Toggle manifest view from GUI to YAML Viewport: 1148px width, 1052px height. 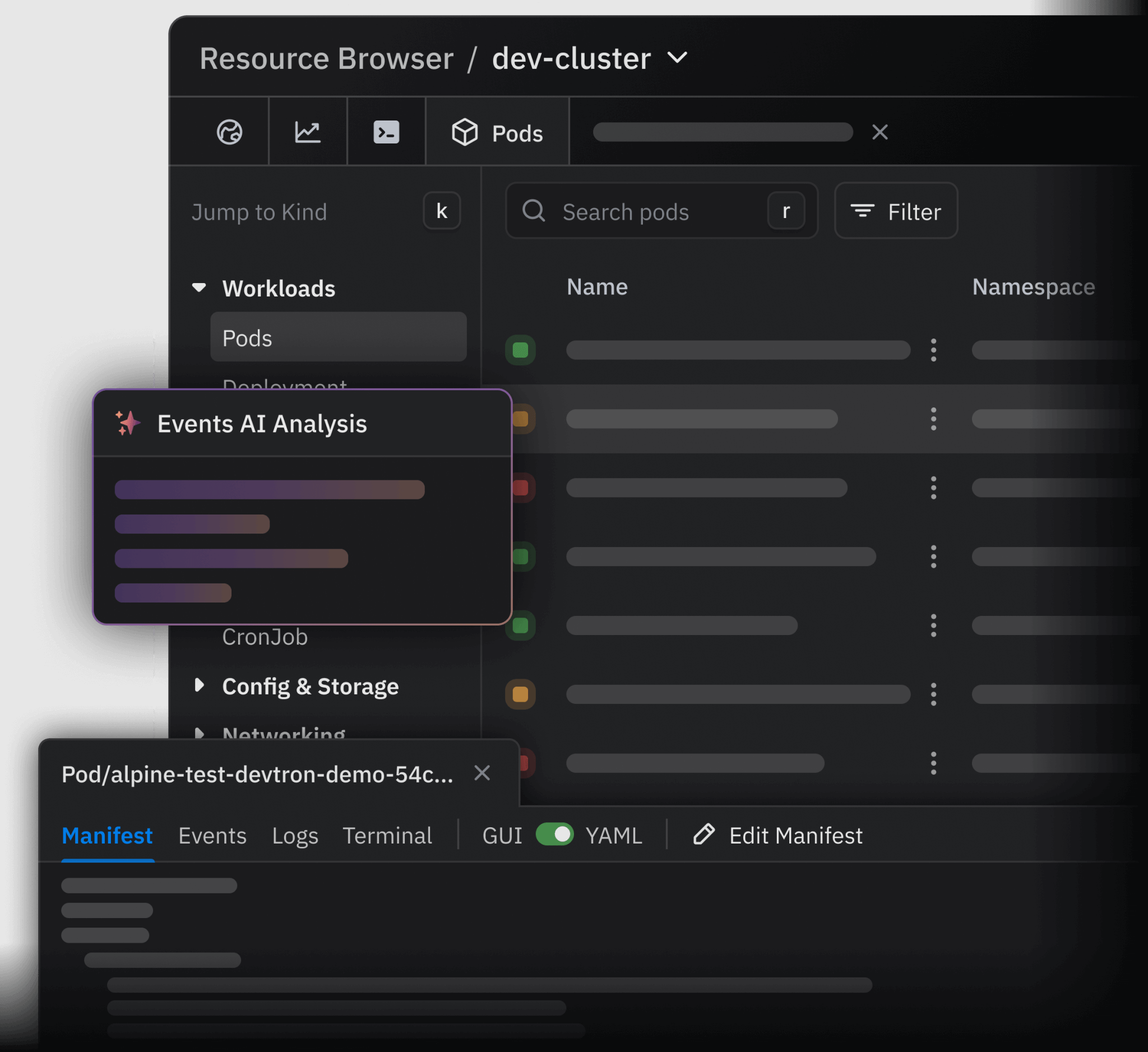click(x=554, y=835)
